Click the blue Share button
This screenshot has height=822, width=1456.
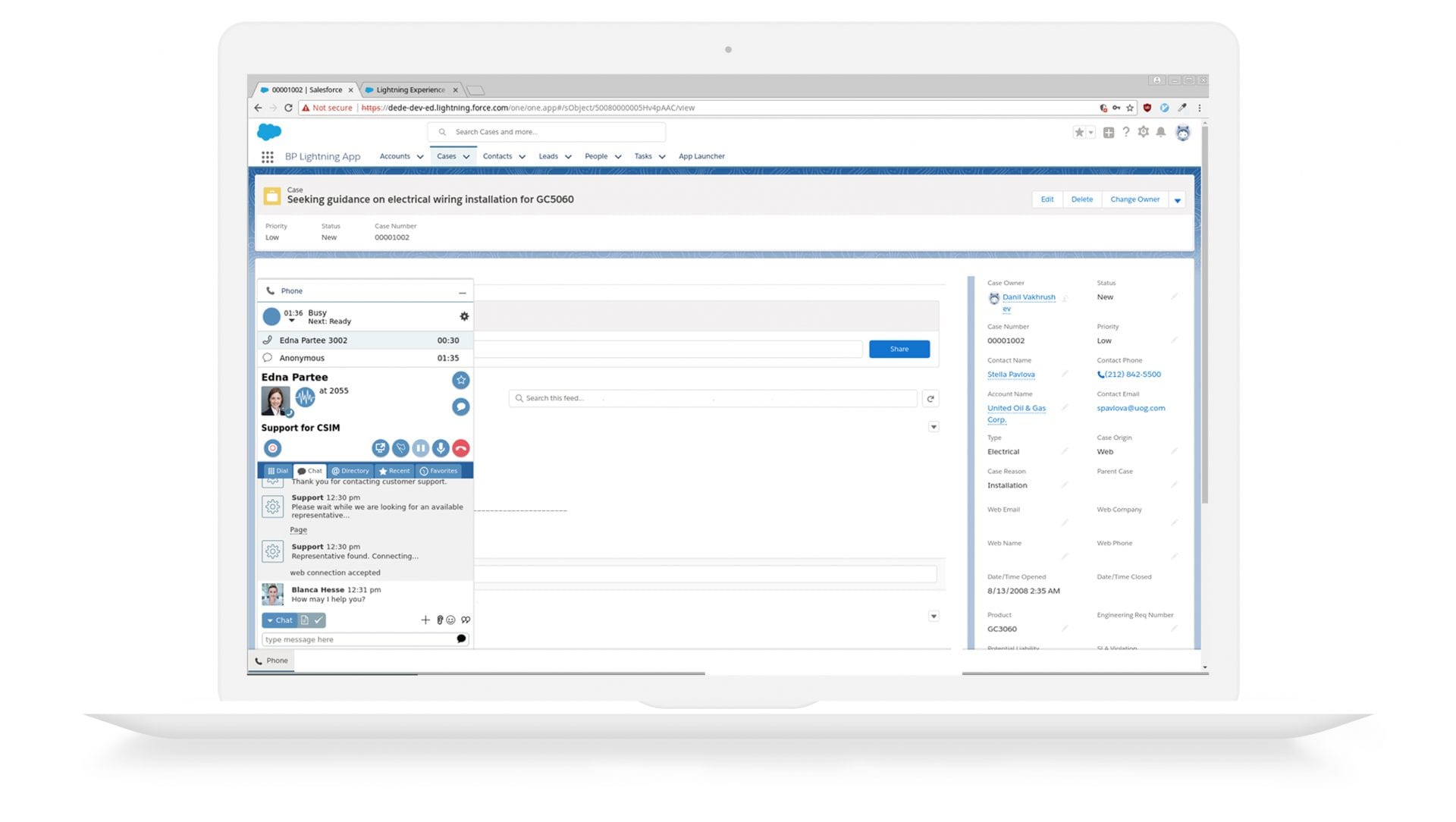click(x=899, y=349)
